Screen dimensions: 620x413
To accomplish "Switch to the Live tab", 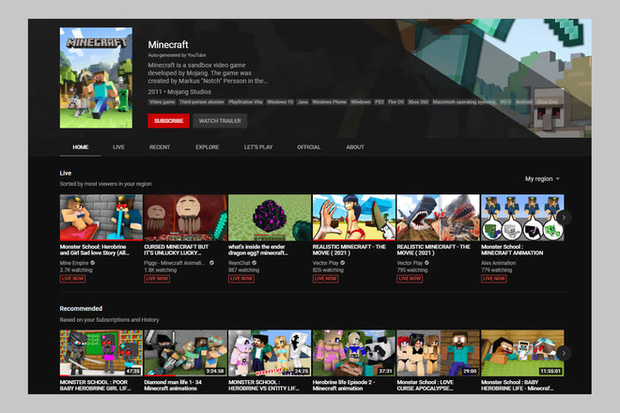I will (x=119, y=147).
